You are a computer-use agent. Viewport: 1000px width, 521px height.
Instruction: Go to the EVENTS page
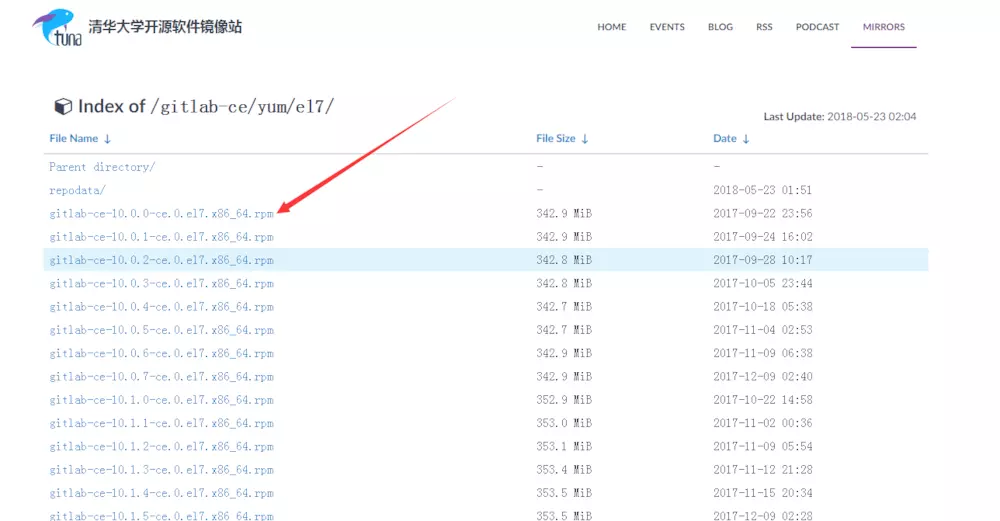tap(667, 27)
